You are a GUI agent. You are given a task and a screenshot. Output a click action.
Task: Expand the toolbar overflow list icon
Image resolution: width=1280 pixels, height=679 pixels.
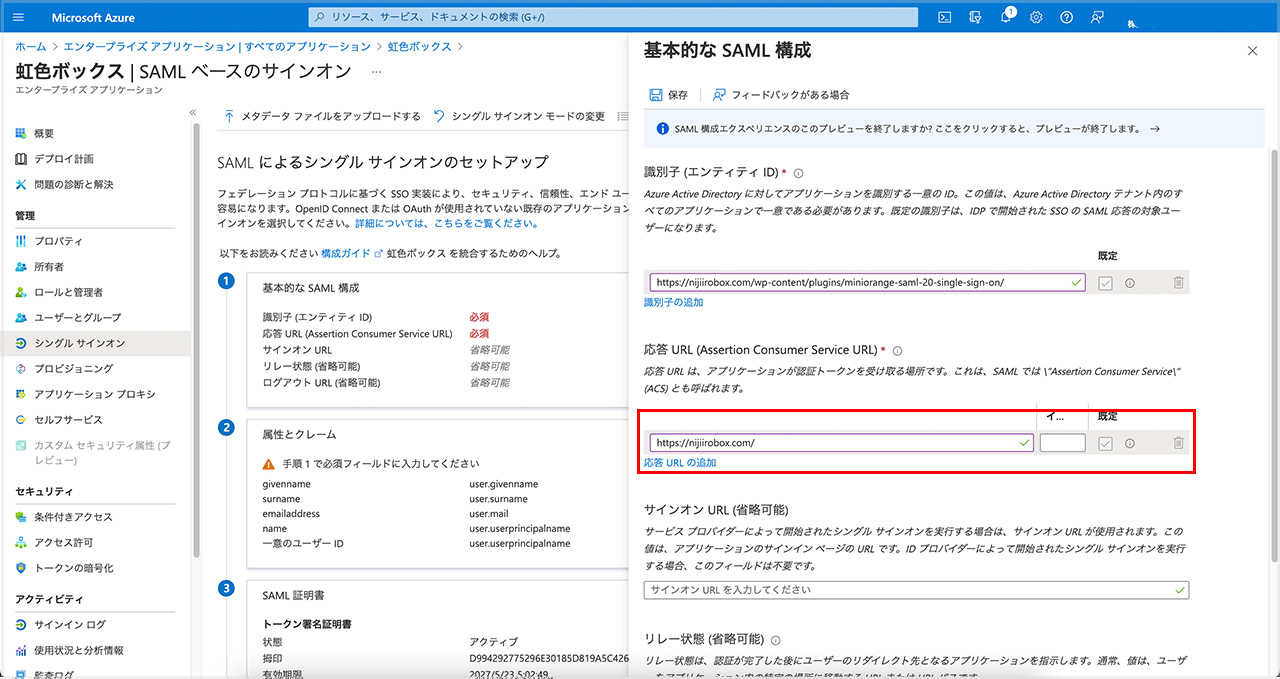[623, 116]
